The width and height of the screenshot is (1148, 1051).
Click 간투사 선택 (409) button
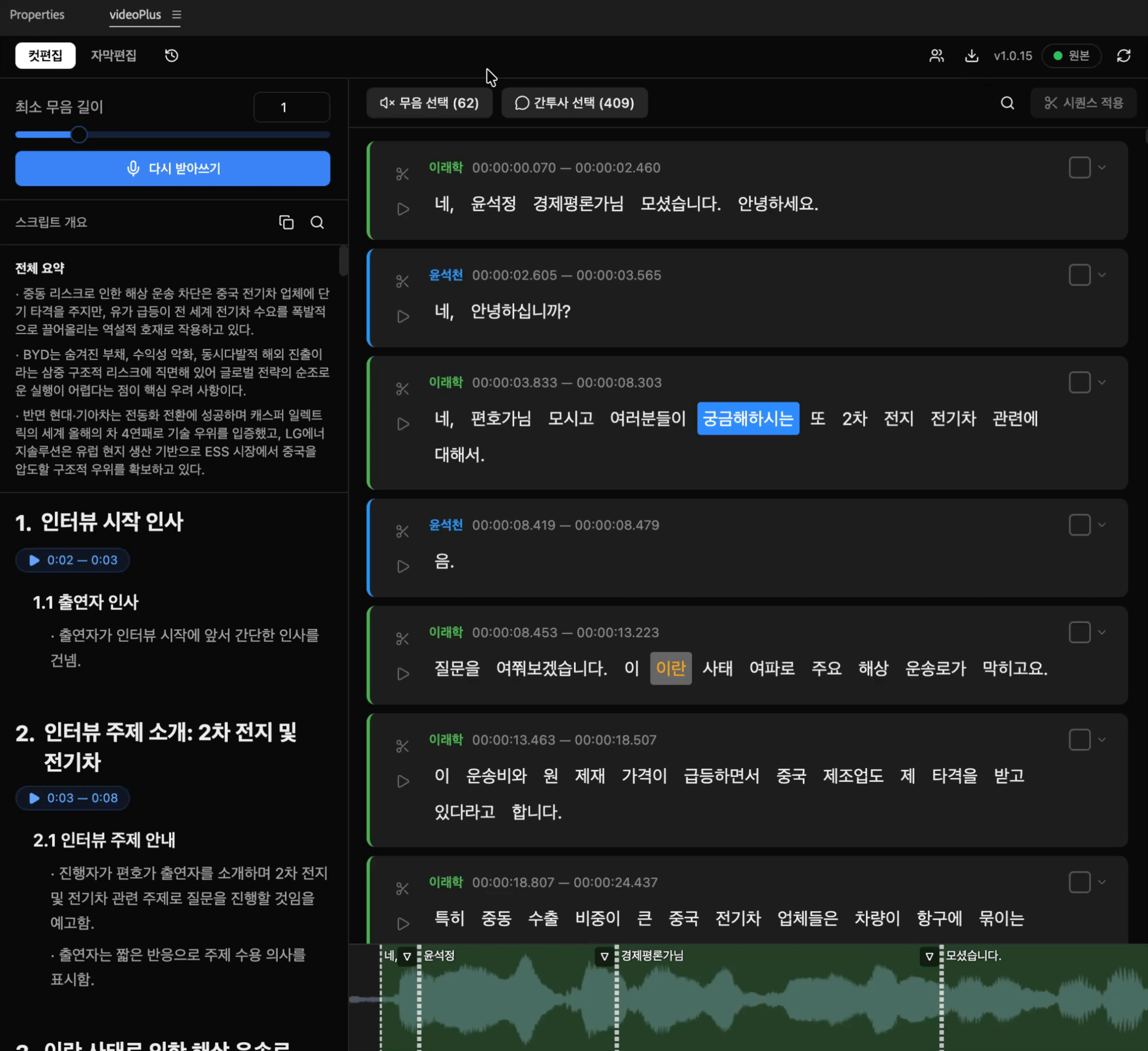pyautogui.click(x=574, y=103)
